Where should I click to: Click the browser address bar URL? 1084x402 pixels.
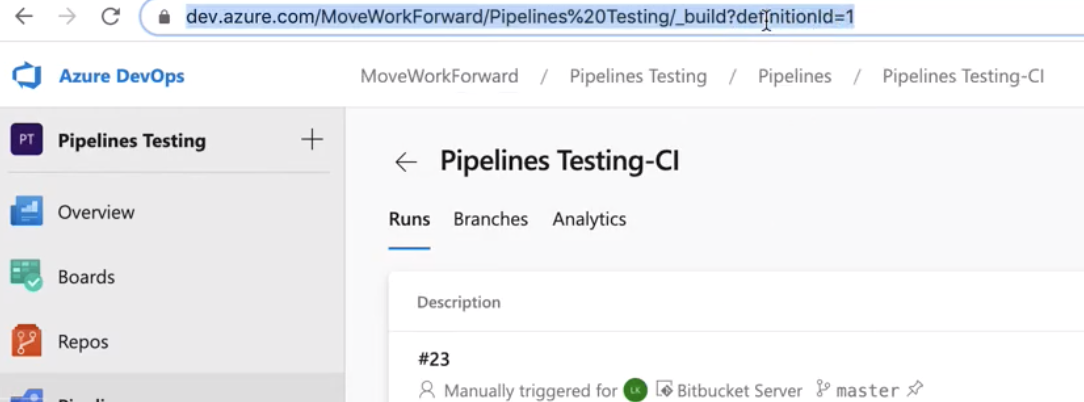point(520,17)
